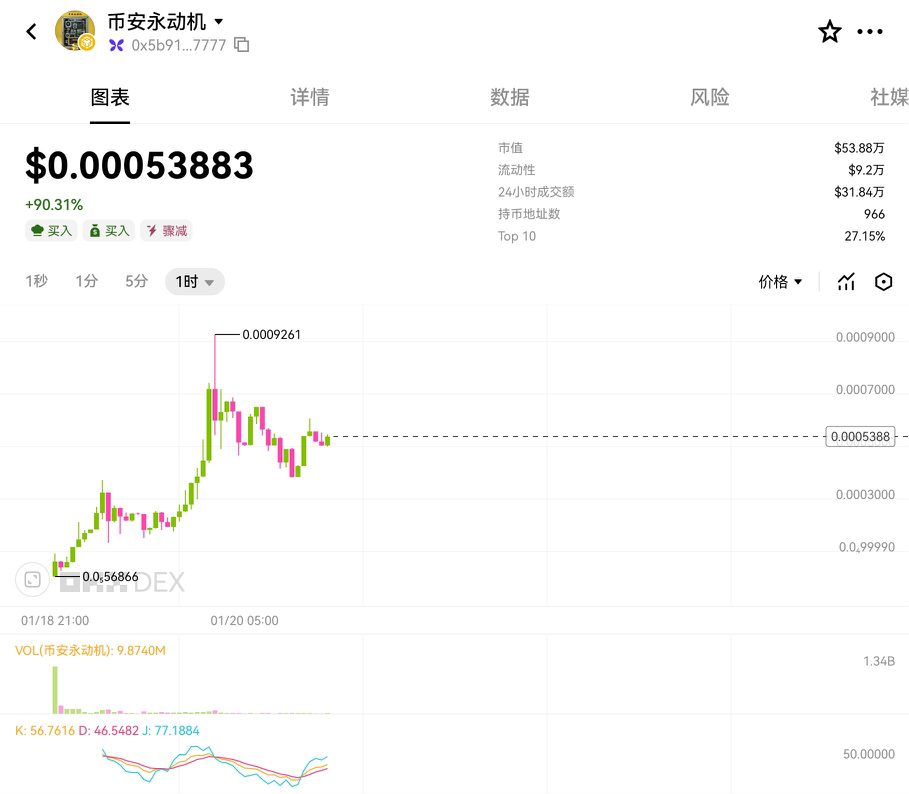Expand chart to fullscreen icon

(x=32, y=580)
